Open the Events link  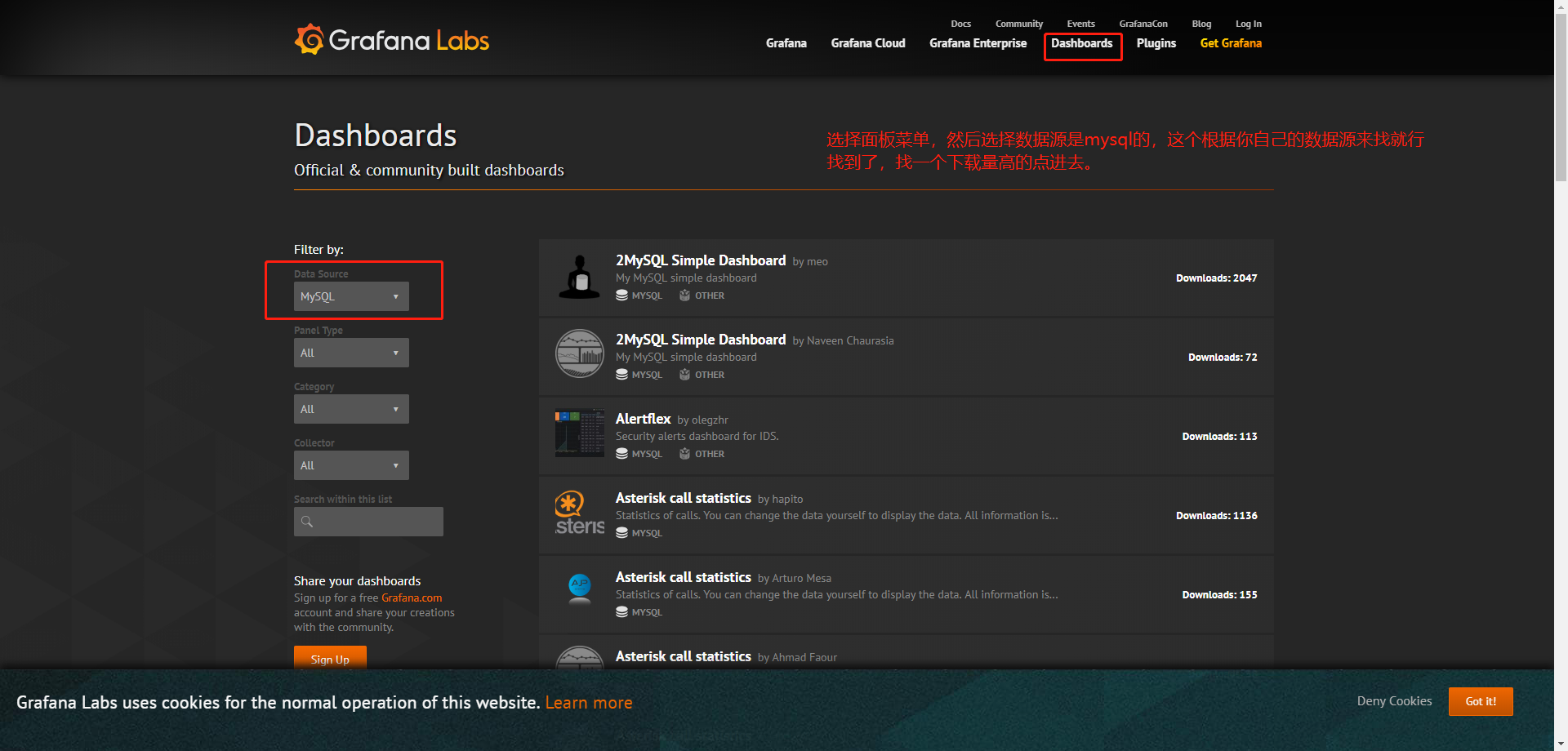(x=1081, y=24)
